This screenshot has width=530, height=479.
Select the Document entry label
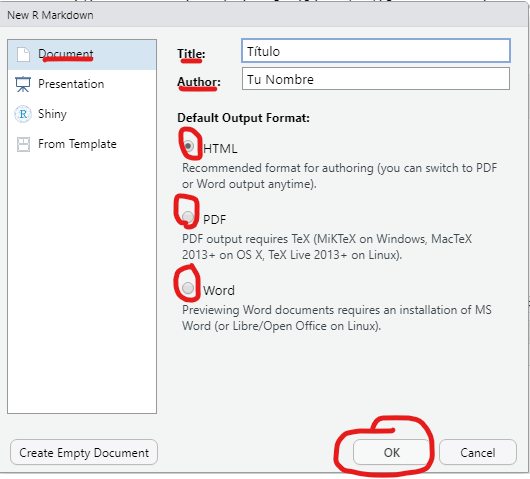coord(66,54)
